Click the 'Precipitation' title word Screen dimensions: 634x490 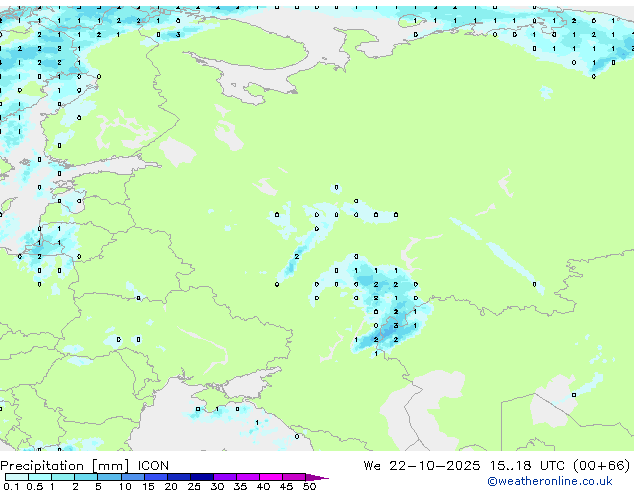click(42, 466)
